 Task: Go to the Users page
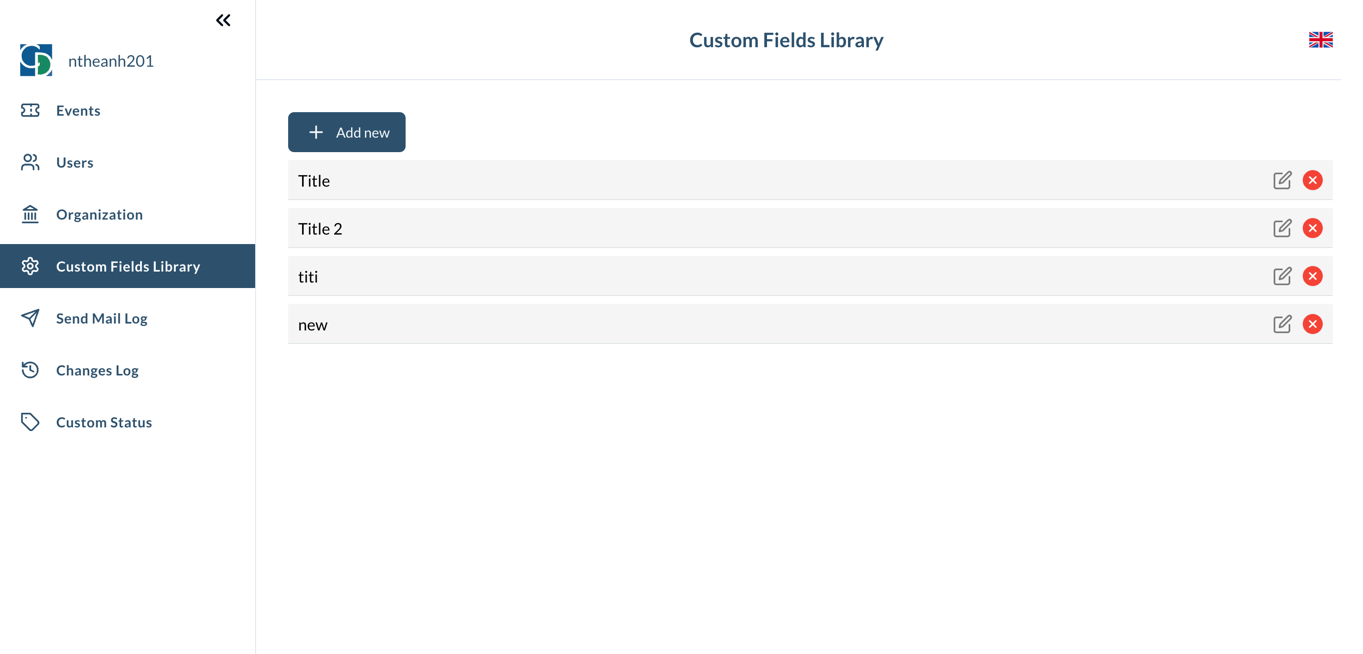tap(75, 162)
